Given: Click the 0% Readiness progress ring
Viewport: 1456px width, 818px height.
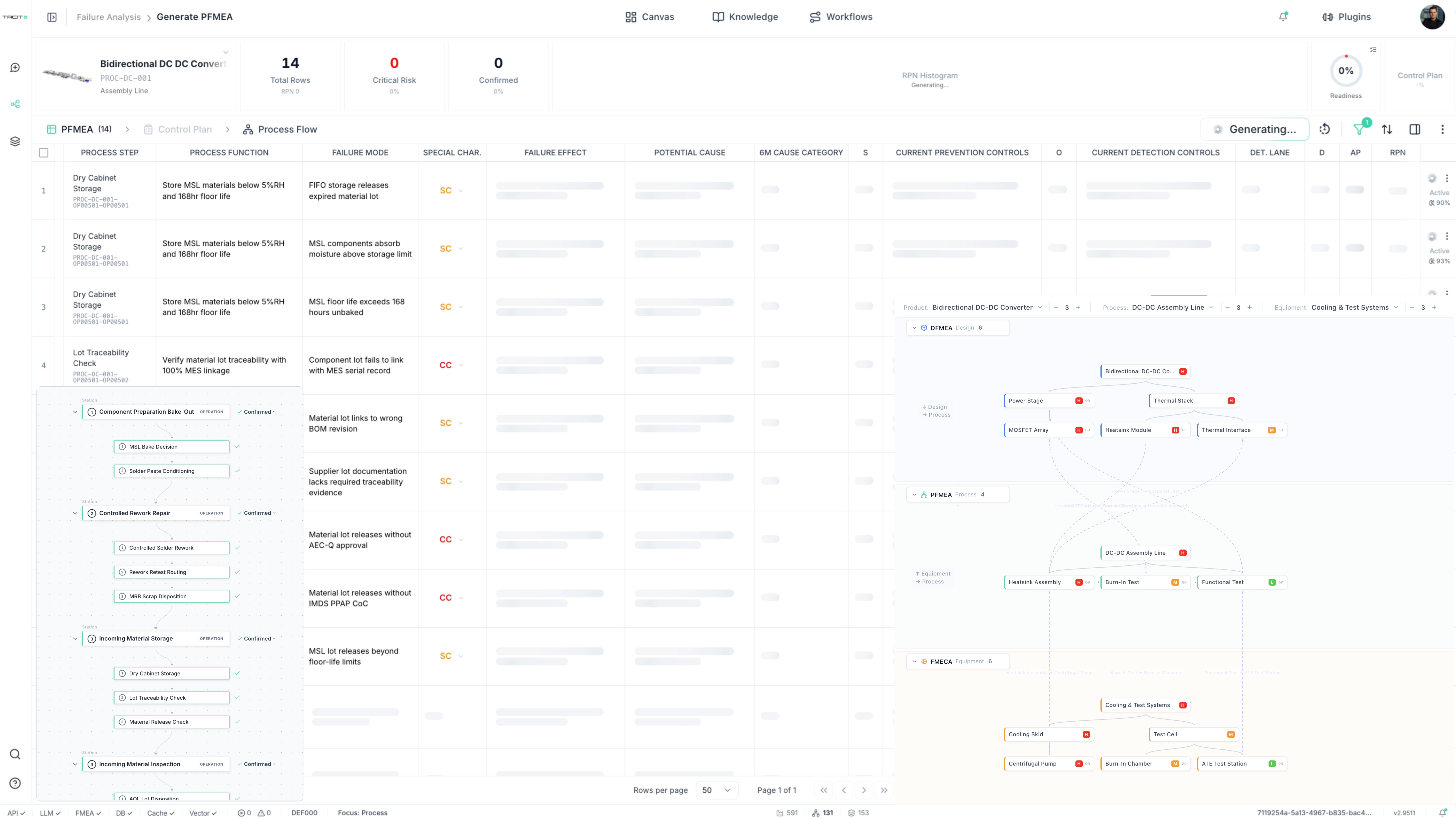Looking at the screenshot, I should [1346, 71].
